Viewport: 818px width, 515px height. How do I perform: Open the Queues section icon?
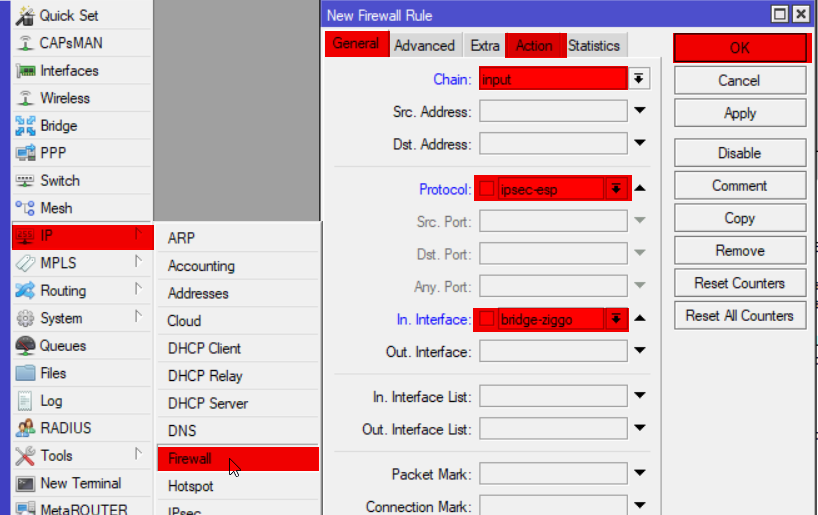[25, 346]
